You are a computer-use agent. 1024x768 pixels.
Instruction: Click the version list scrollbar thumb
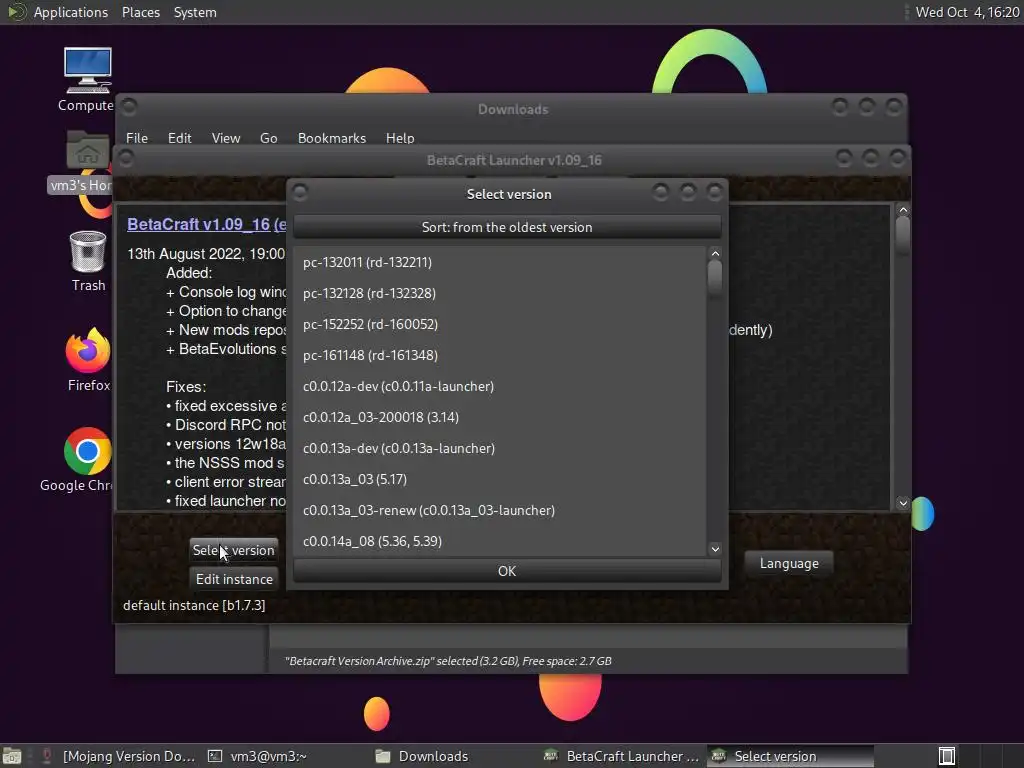coord(715,278)
